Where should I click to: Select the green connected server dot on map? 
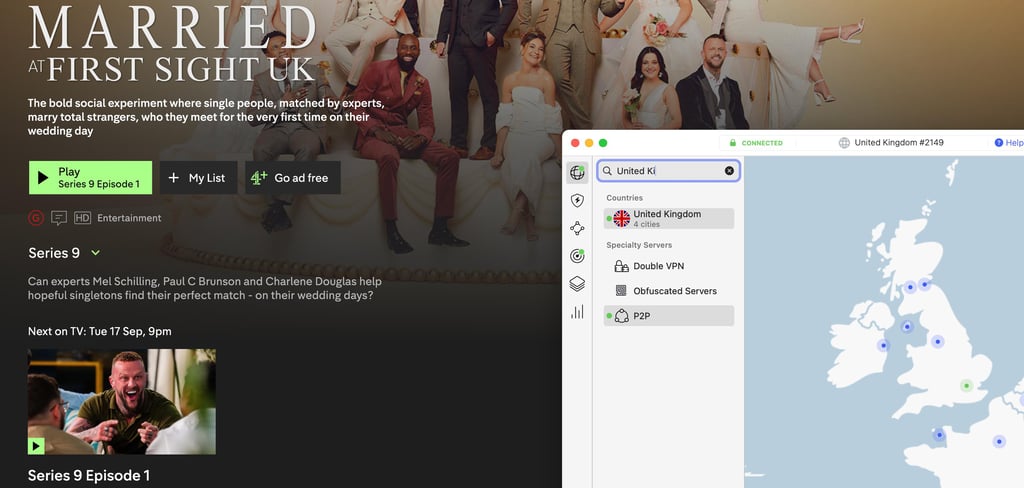click(x=967, y=386)
